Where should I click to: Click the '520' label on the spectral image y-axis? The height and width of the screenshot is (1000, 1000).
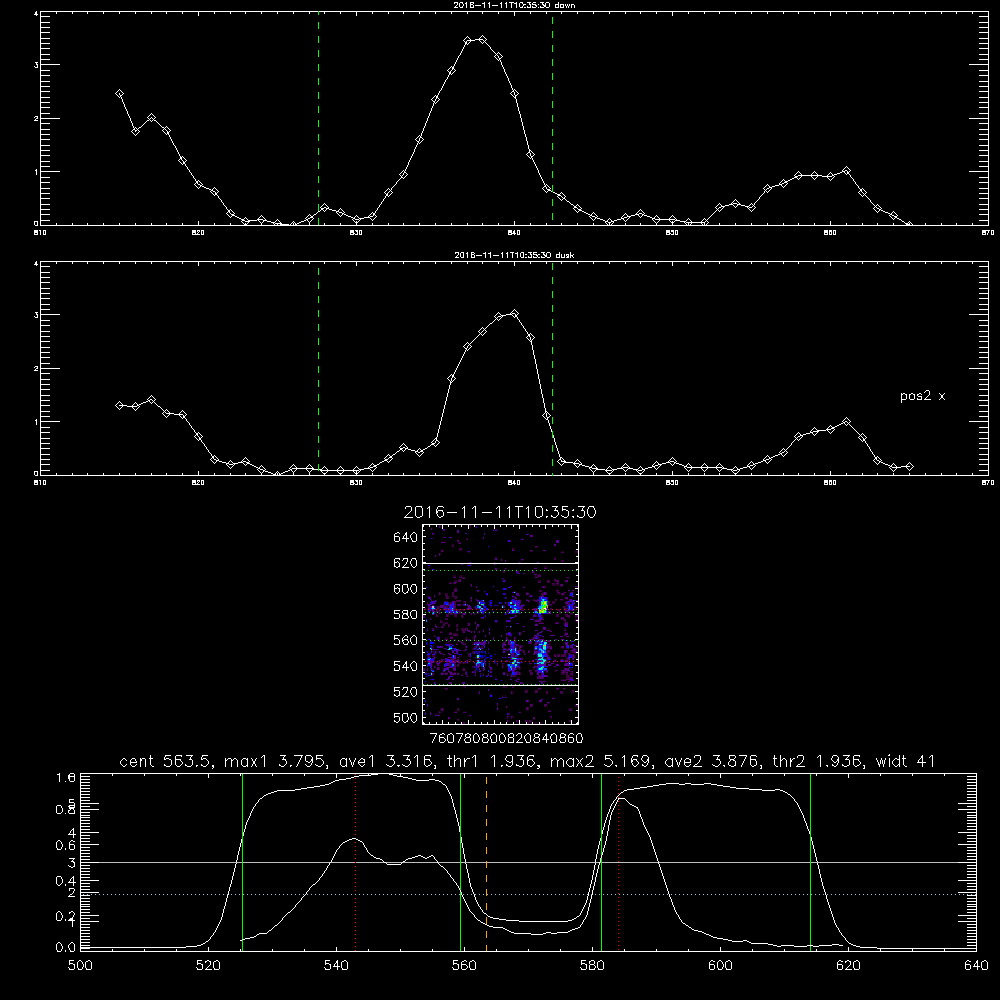tap(406, 692)
